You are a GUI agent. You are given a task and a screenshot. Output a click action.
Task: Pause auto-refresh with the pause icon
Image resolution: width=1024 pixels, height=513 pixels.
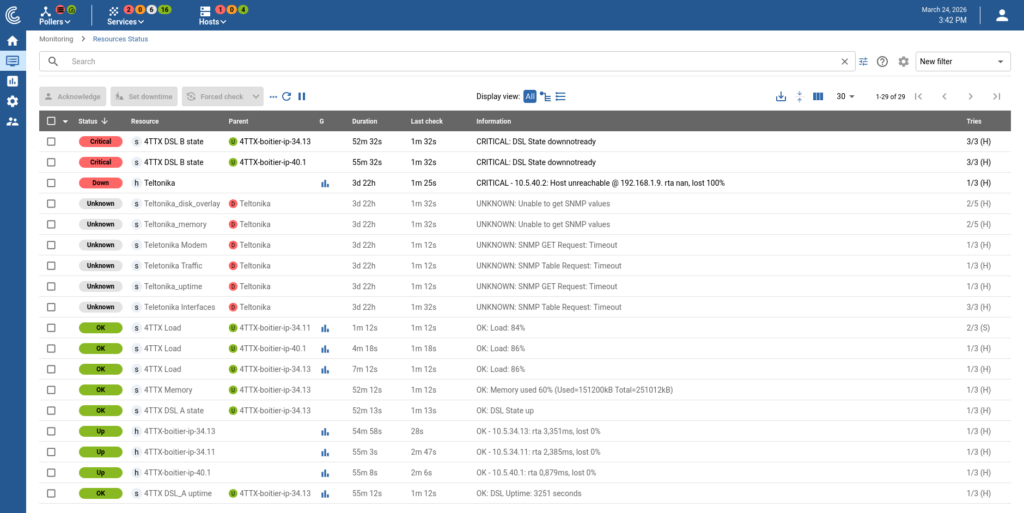coord(302,97)
